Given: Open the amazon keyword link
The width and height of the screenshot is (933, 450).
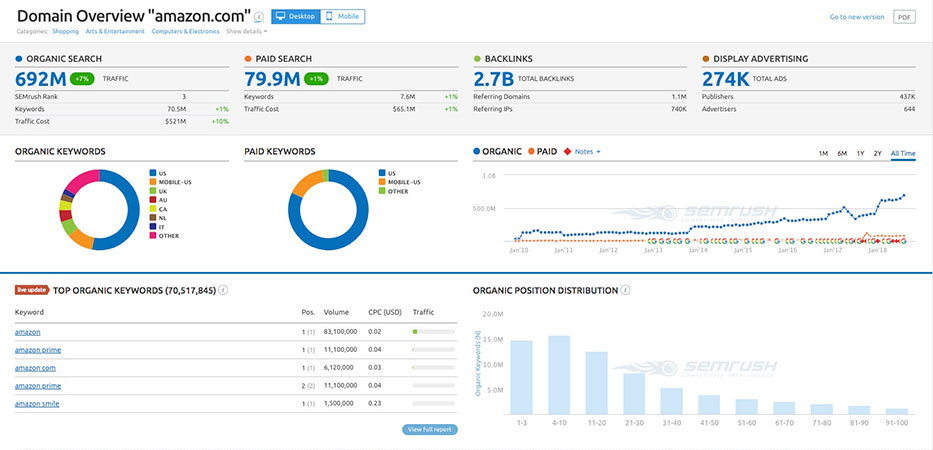Looking at the screenshot, I should point(27,332).
